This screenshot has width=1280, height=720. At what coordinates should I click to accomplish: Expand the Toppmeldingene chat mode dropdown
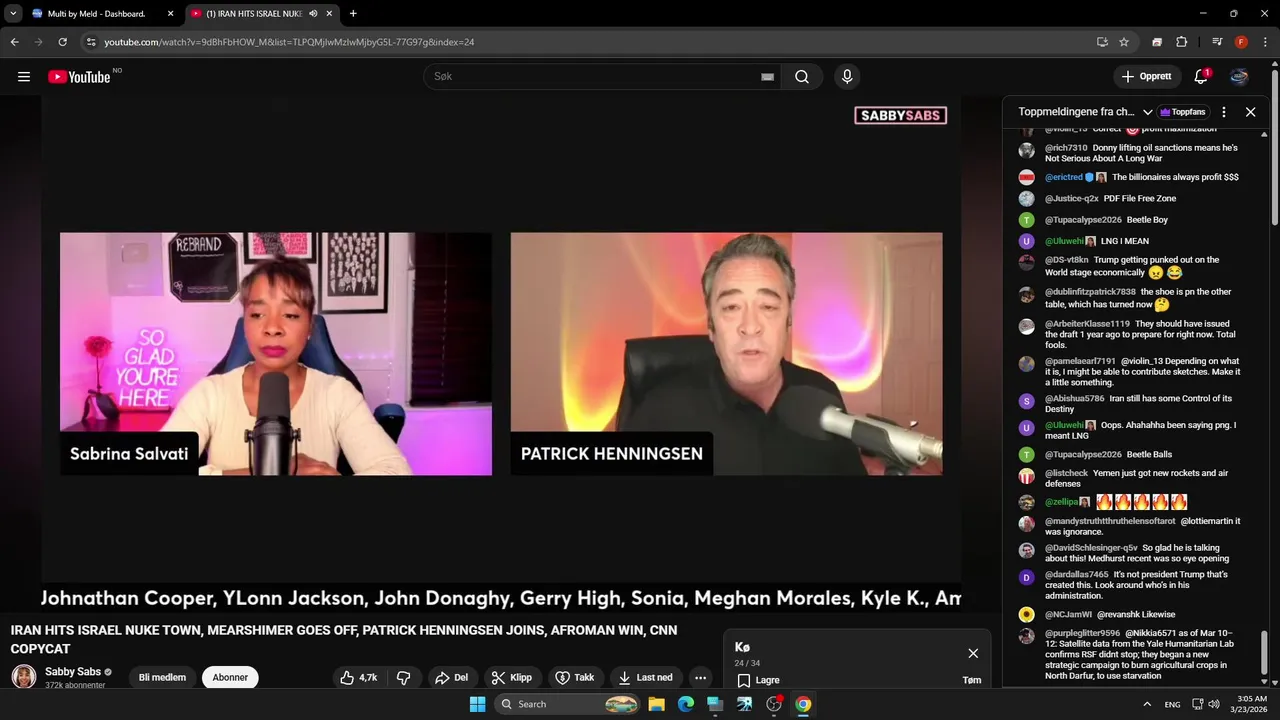coord(1148,112)
